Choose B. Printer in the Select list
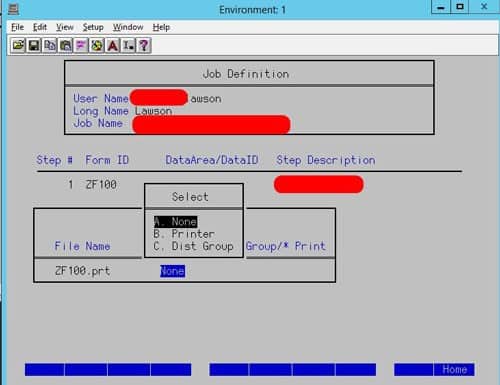Viewport: 500px width, 385px height. coord(184,234)
